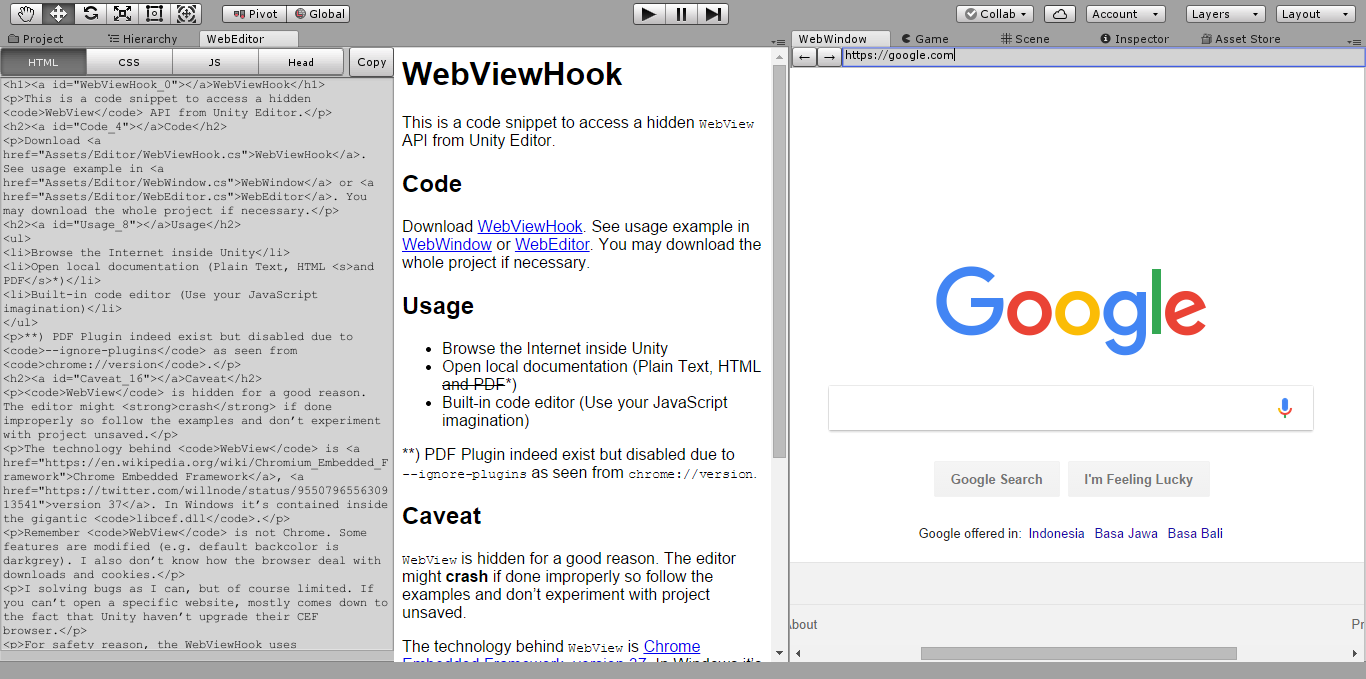
Task: Show CSS source in WebEditor
Action: click(x=129, y=62)
